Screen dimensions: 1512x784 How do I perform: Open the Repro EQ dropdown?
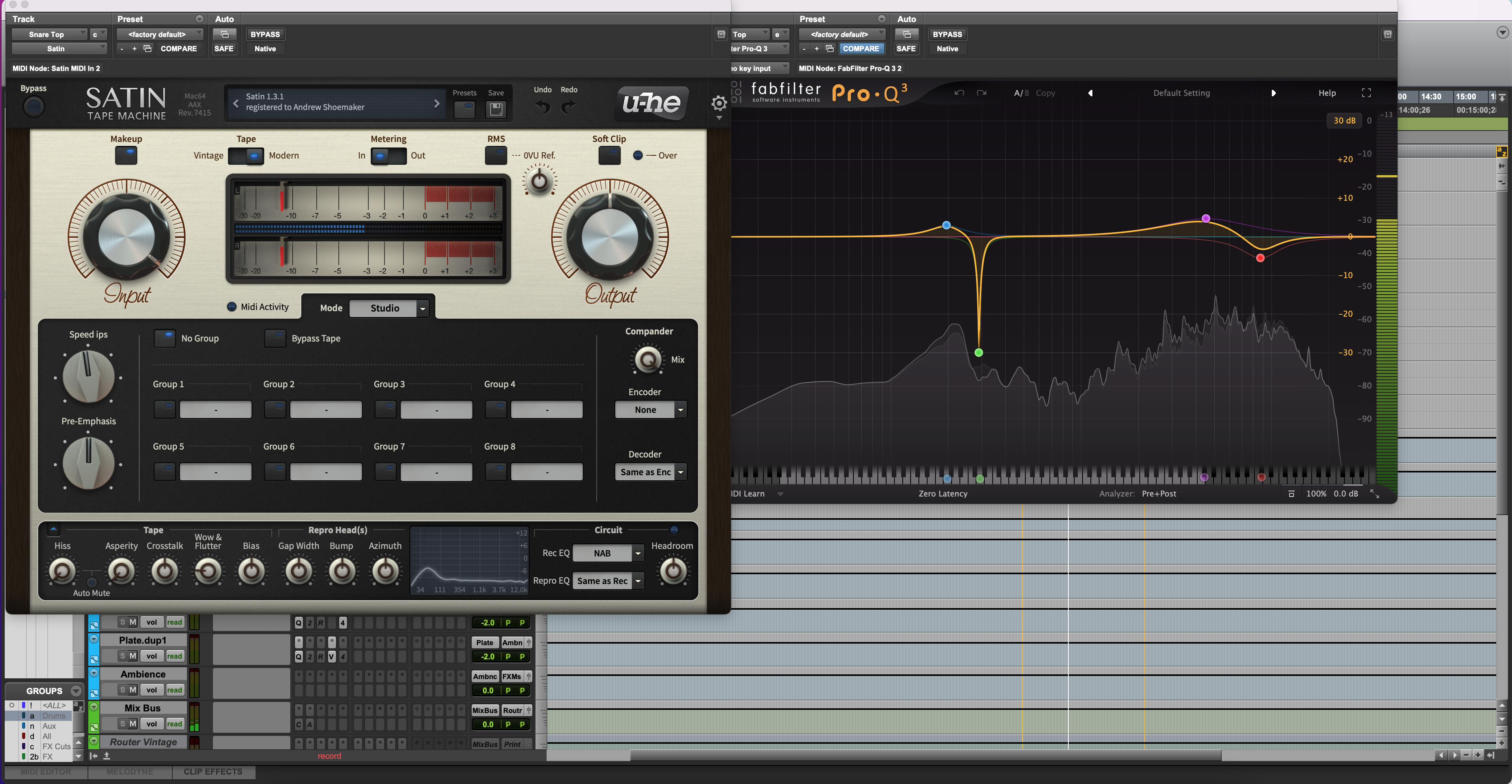click(608, 581)
